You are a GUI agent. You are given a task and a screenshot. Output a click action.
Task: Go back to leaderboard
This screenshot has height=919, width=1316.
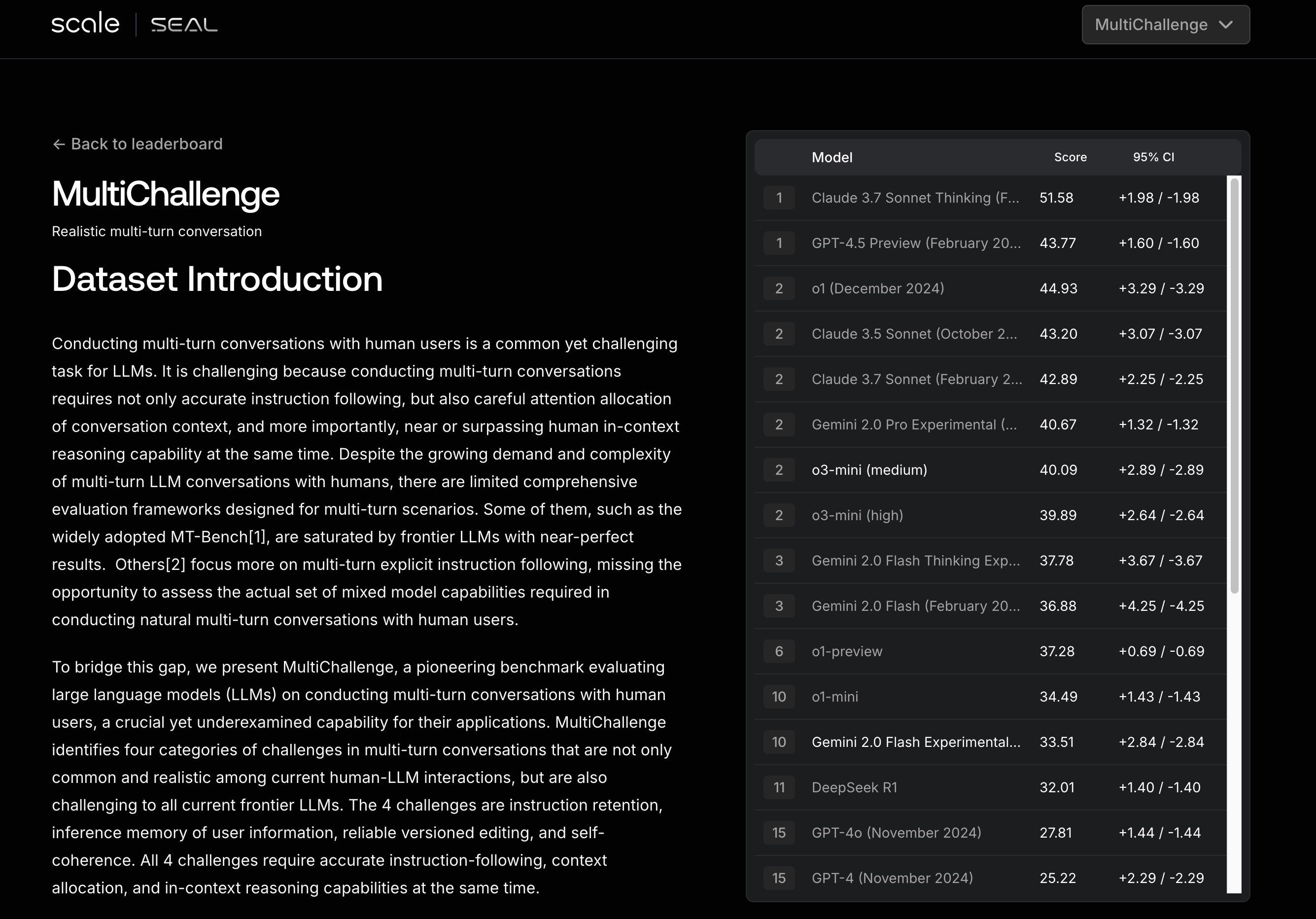click(146, 144)
